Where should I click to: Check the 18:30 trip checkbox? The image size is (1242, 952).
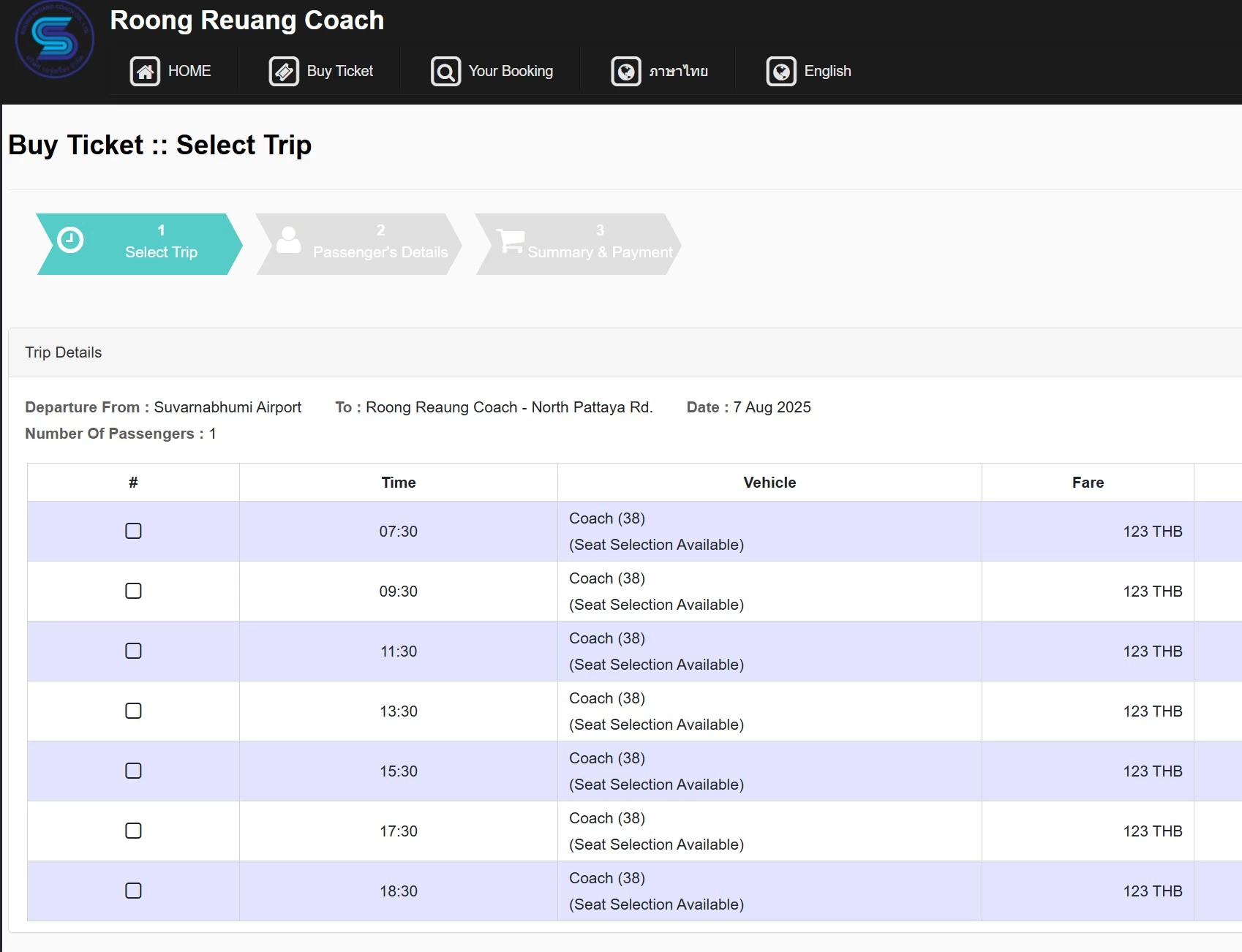(x=133, y=891)
